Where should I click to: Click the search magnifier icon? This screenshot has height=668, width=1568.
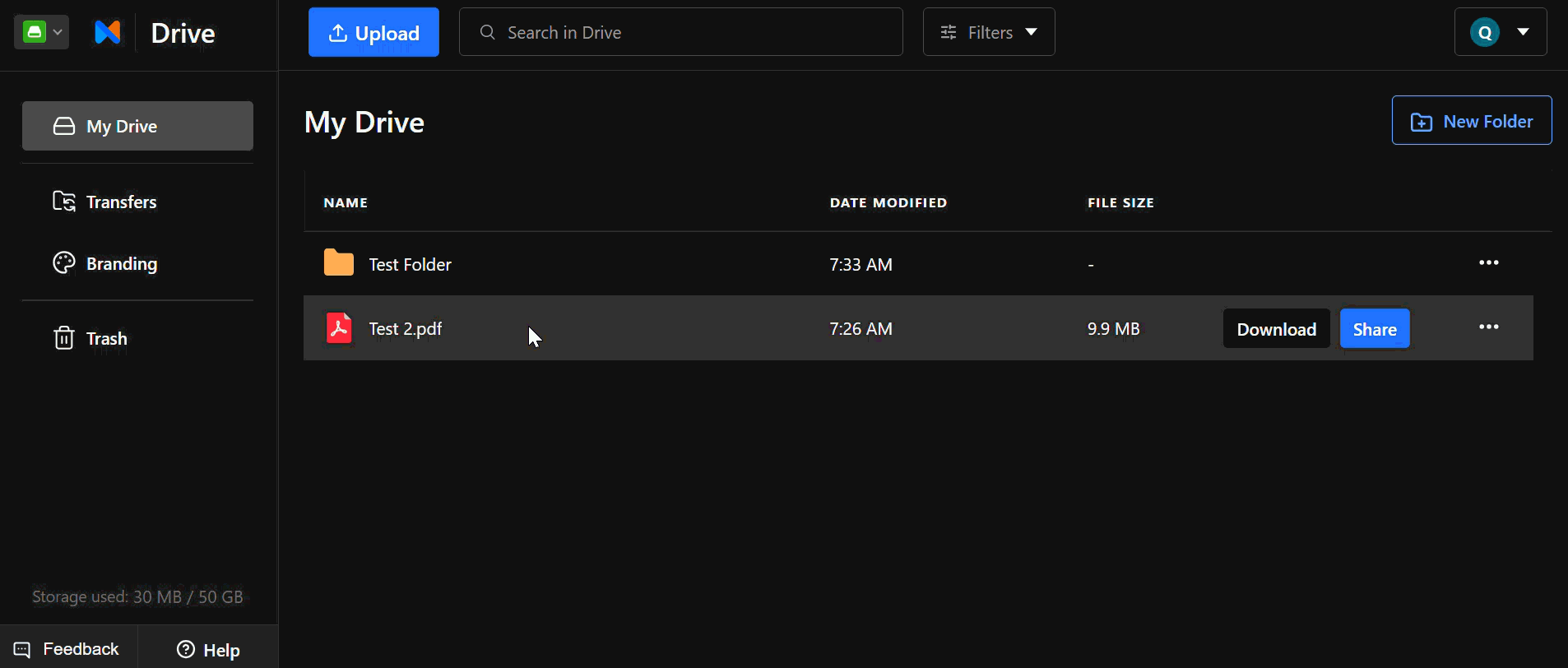coord(487,32)
